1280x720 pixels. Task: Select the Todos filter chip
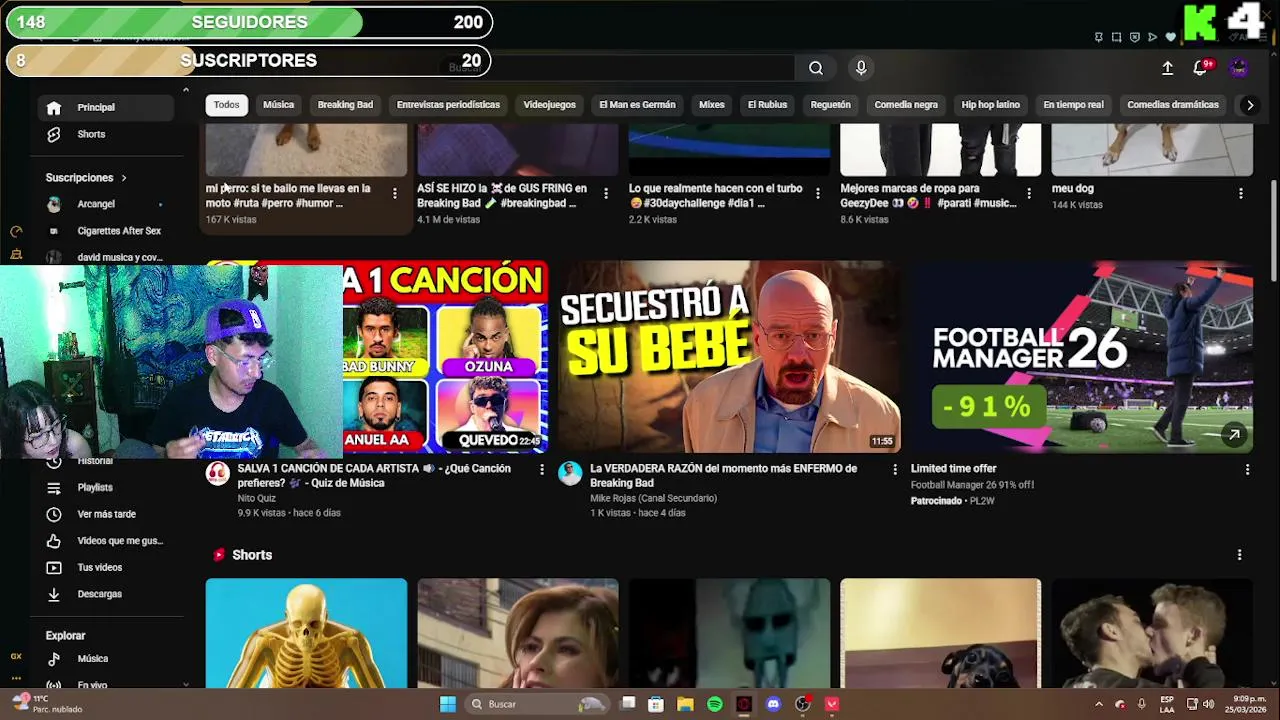tap(227, 105)
